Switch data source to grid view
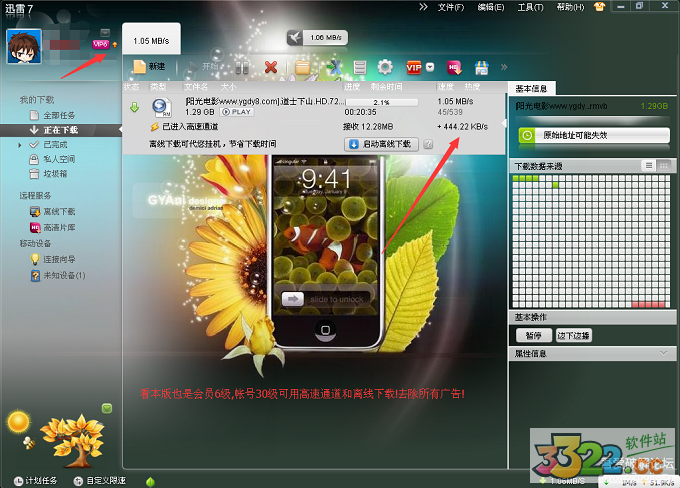 coord(664,166)
